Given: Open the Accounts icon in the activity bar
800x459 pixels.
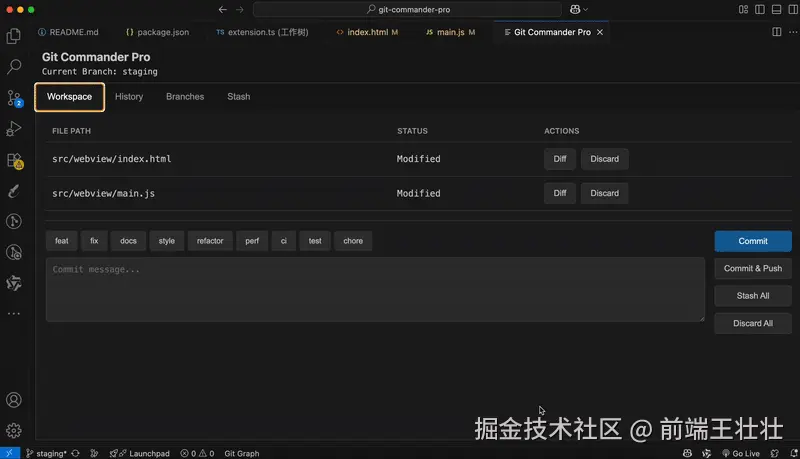Looking at the screenshot, I should coord(14,400).
